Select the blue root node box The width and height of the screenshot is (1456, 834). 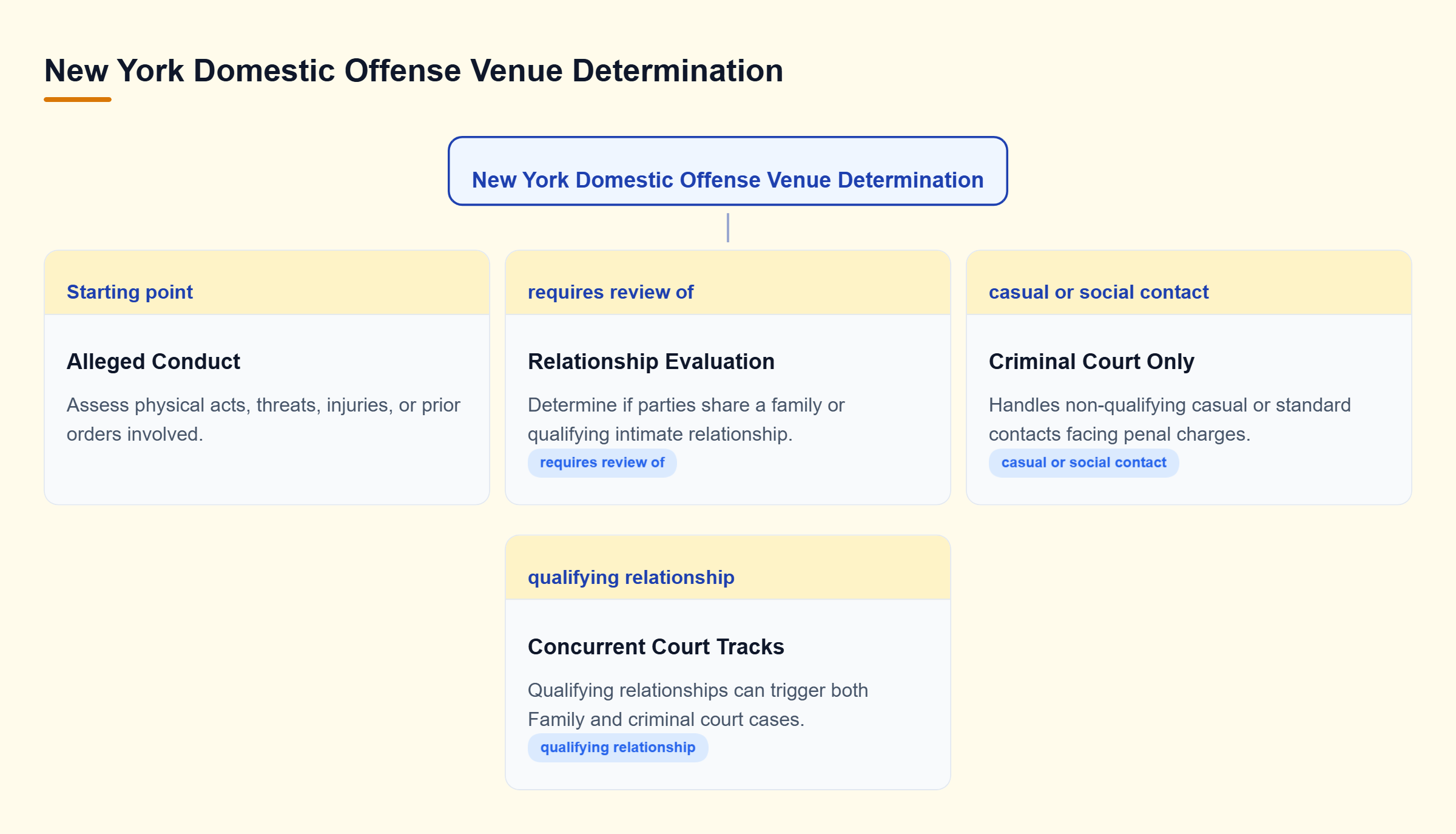(728, 171)
